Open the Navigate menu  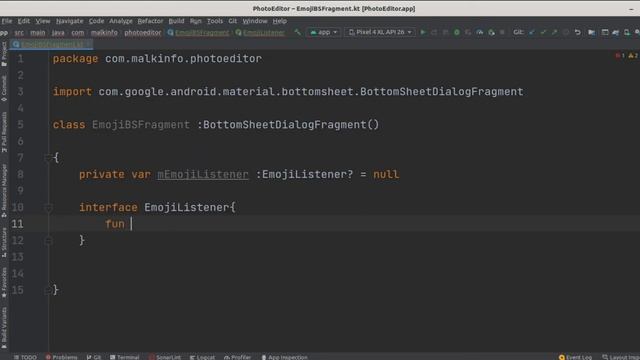click(69, 21)
